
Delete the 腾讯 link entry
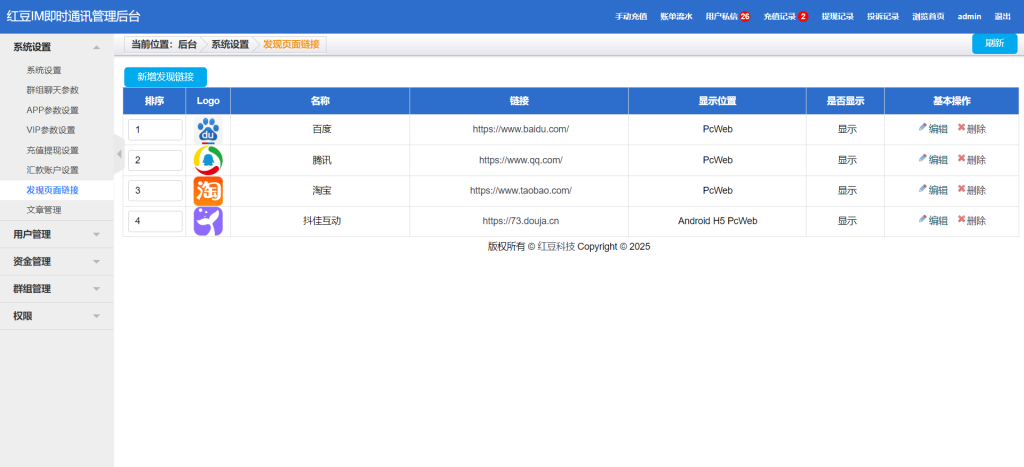pyautogui.click(x=971, y=160)
